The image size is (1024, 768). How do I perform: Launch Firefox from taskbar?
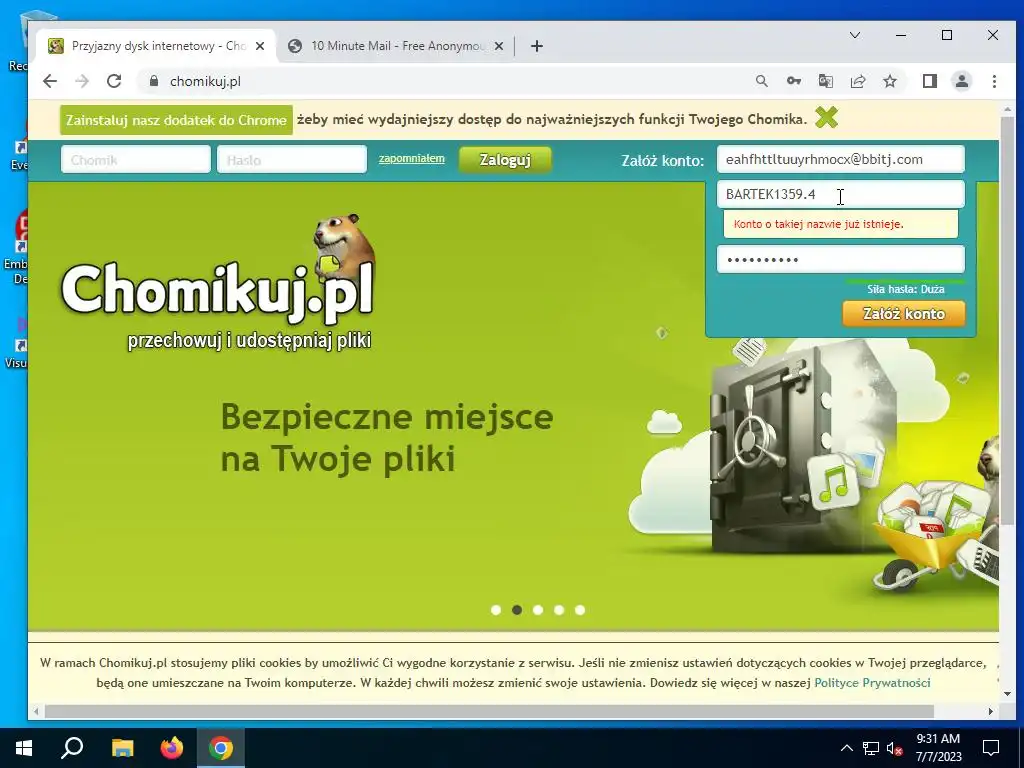(172, 748)
